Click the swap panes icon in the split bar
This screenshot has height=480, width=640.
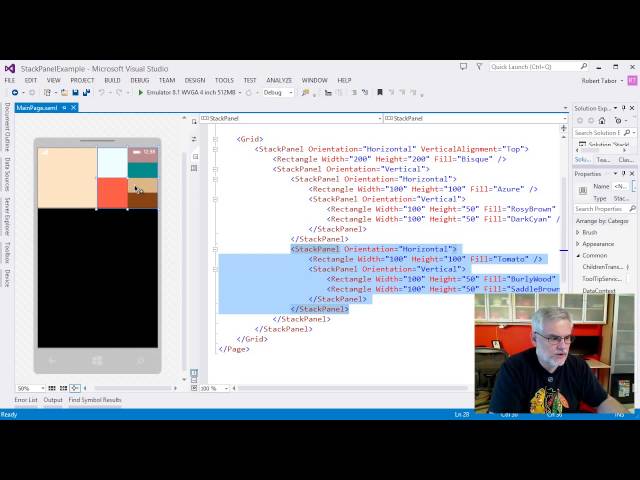click(194, 139)
